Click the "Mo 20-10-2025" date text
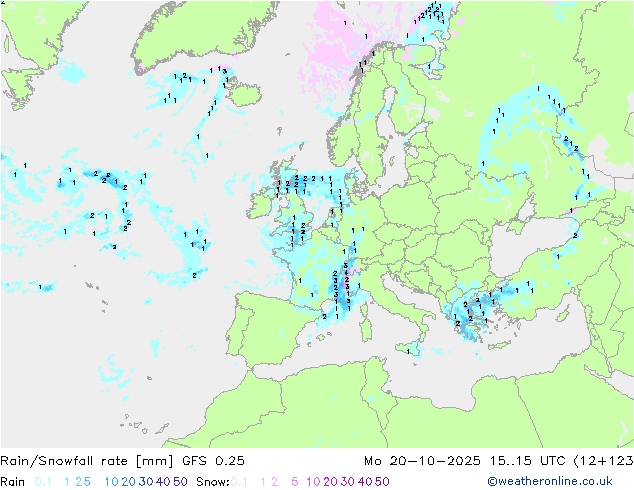The width and height of the screenshot is (634, 490). [422, 461]
